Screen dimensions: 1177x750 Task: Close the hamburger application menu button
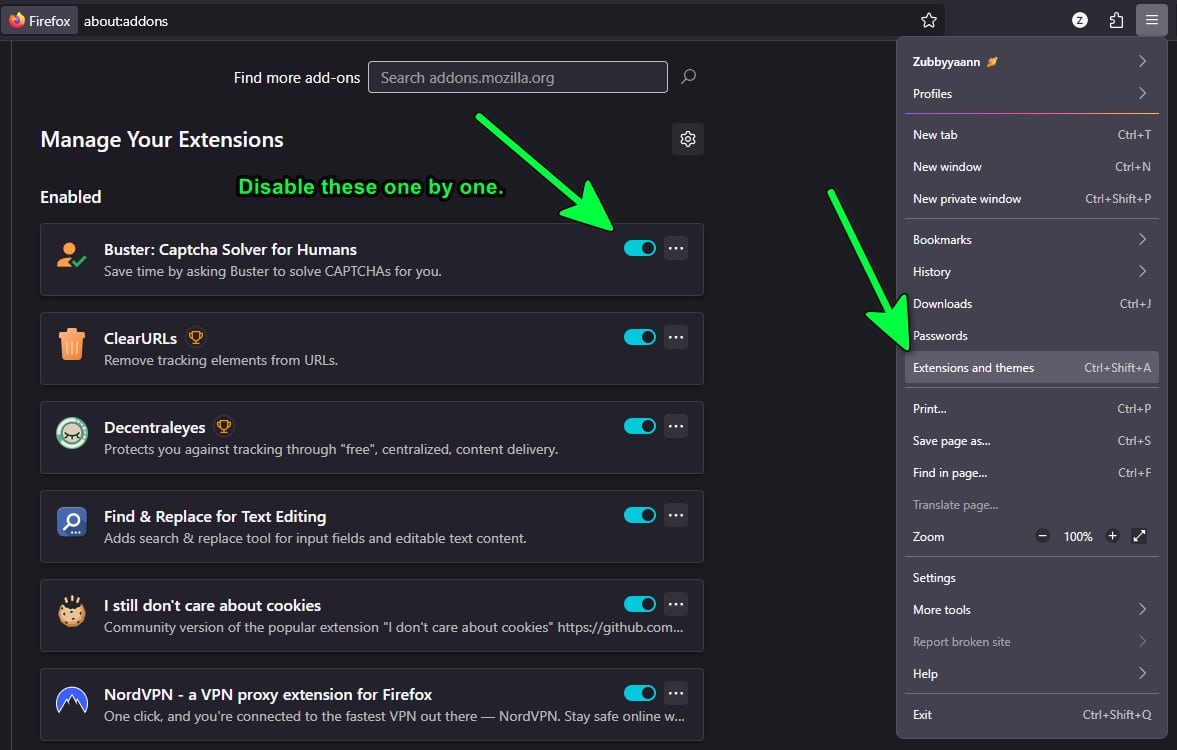click(1152, 20)
